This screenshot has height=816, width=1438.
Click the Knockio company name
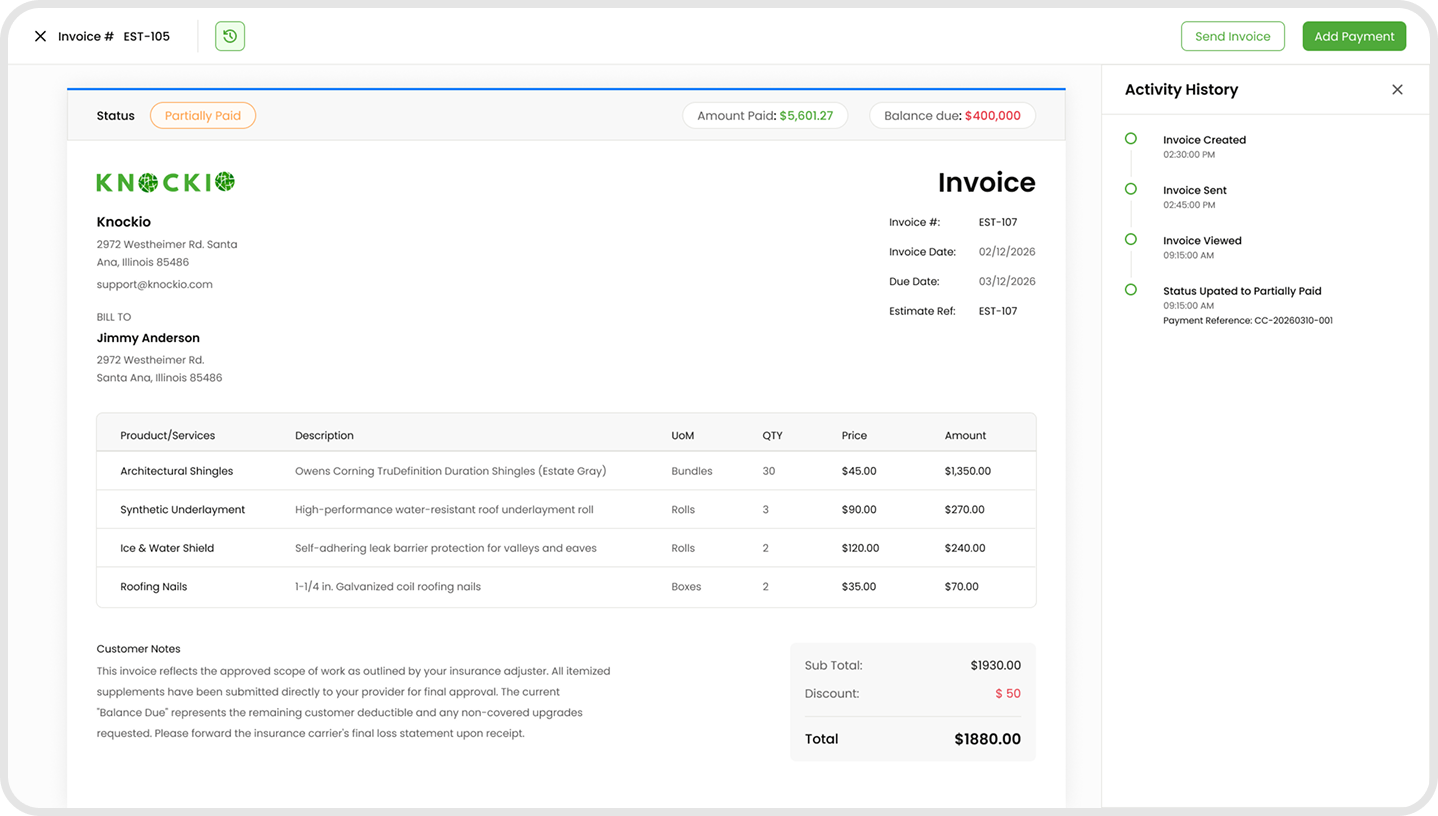124,222
